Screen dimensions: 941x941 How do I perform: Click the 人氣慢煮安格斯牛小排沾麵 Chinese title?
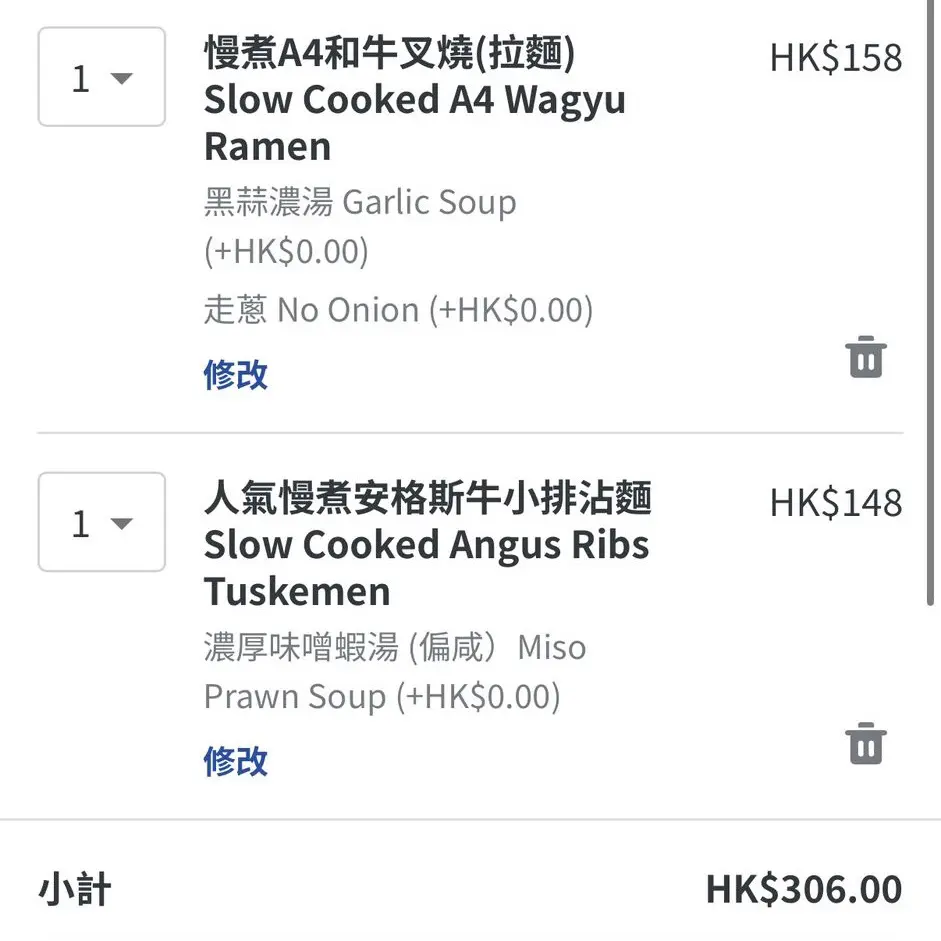click(x=427, y=498)
